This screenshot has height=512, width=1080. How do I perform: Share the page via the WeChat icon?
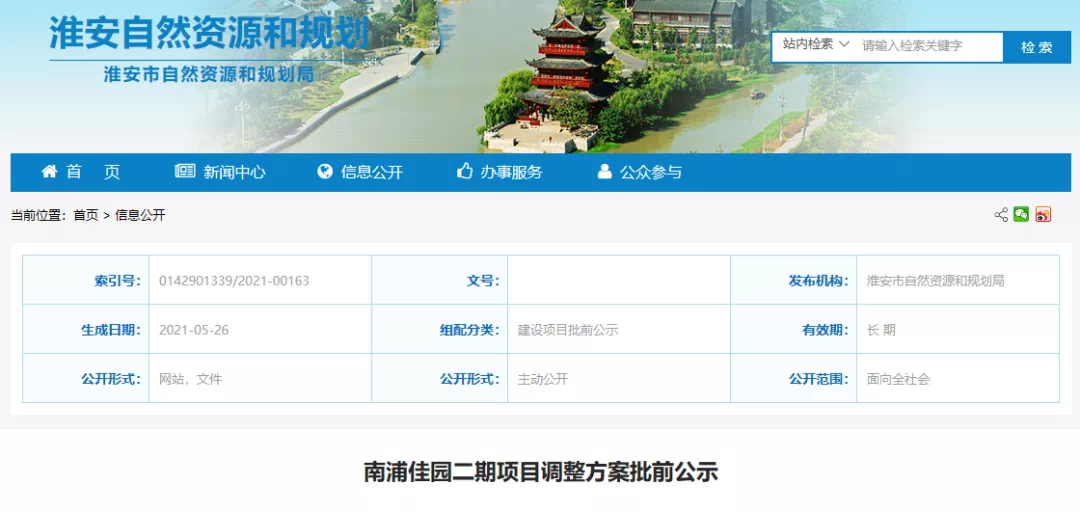(x=1021, y=214)
